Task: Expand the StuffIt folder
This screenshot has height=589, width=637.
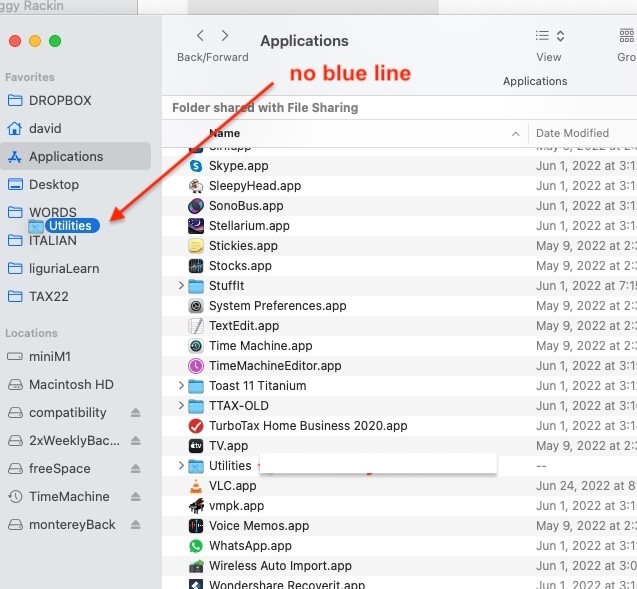Action: pos(181,286)
